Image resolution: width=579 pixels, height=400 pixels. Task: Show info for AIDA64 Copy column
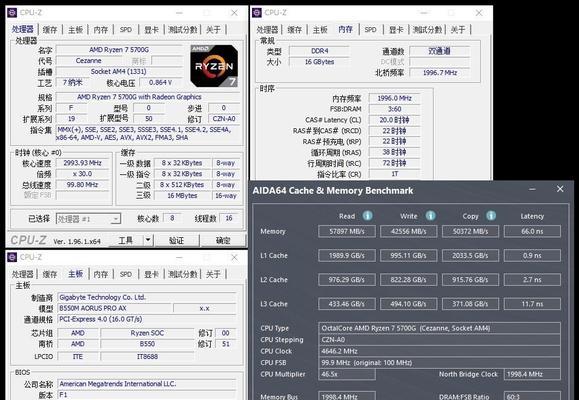[491, 216]
